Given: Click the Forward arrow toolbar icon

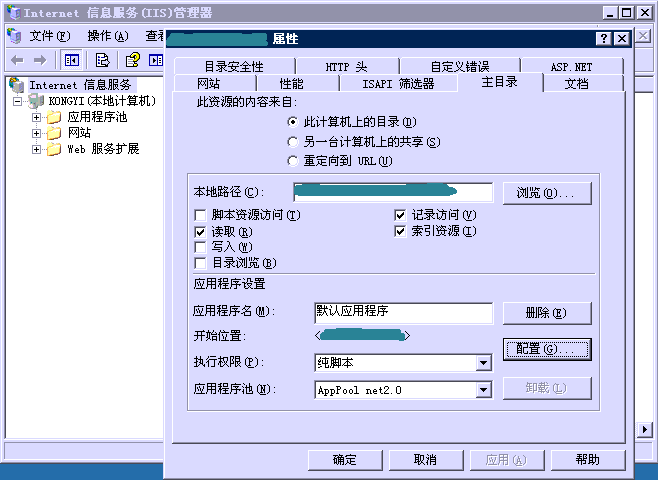Looking at the screenshot, I should [x=42, y=60].
